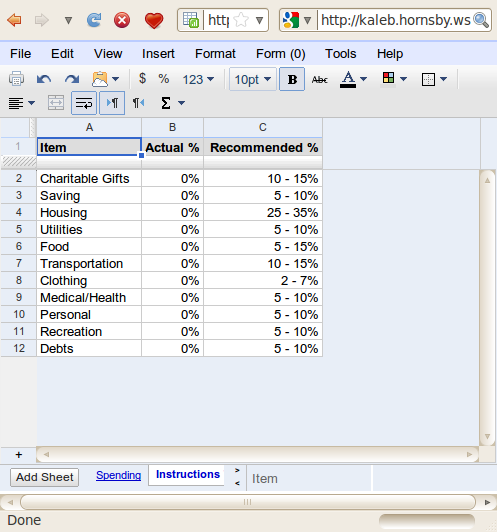Switch to the Spending sheet
The width and height of the screenshot is (497, 532).
pos(118,475)
